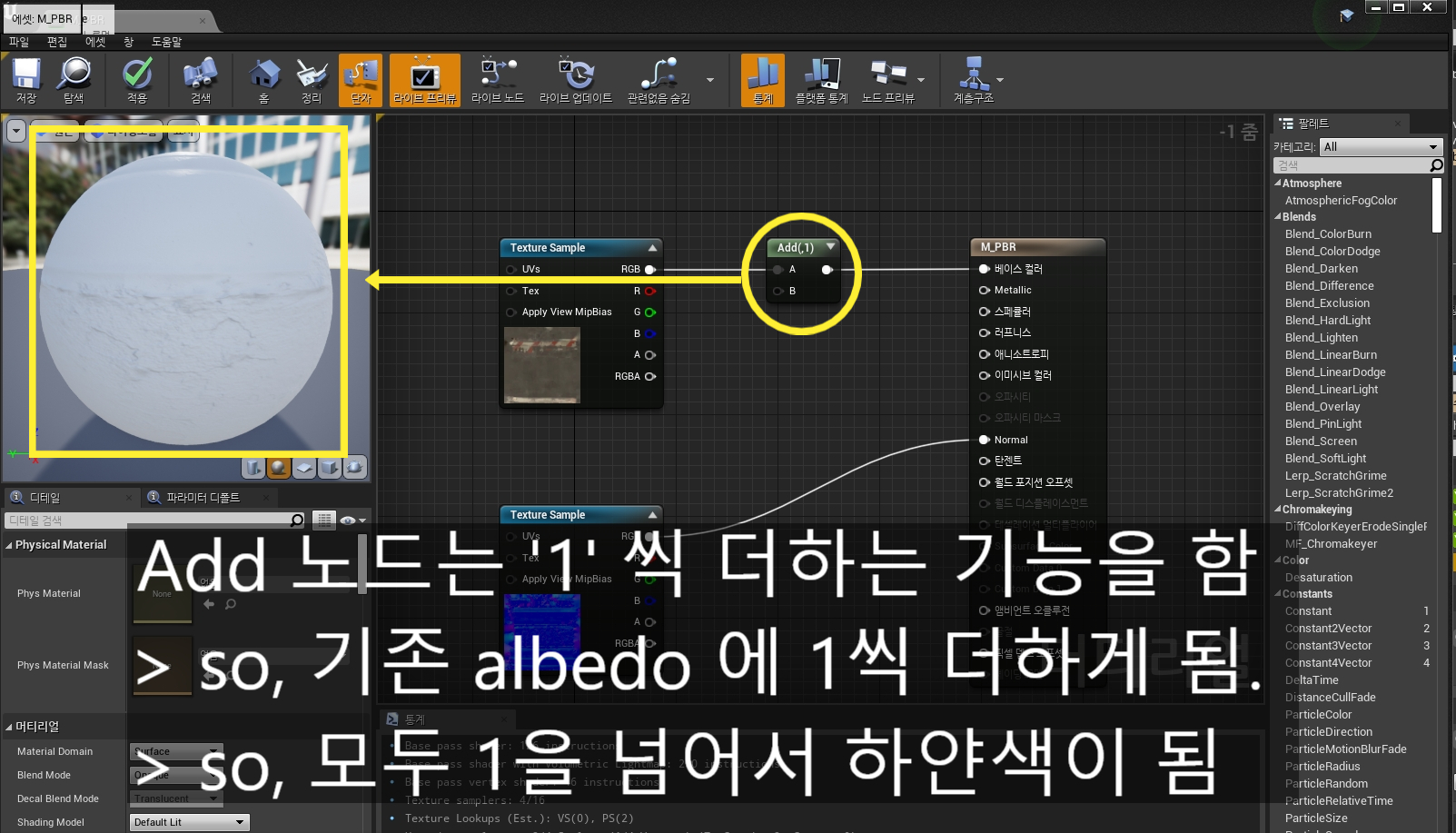This screenshot has width=1456, height=833.
Task: Open the 창 menu
Action: [x=128, y=42]
